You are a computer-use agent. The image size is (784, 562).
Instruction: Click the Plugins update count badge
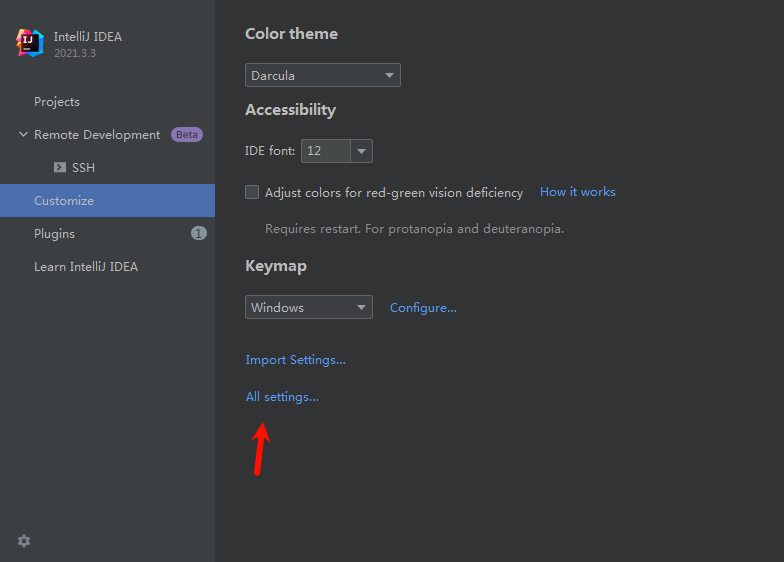199,233
